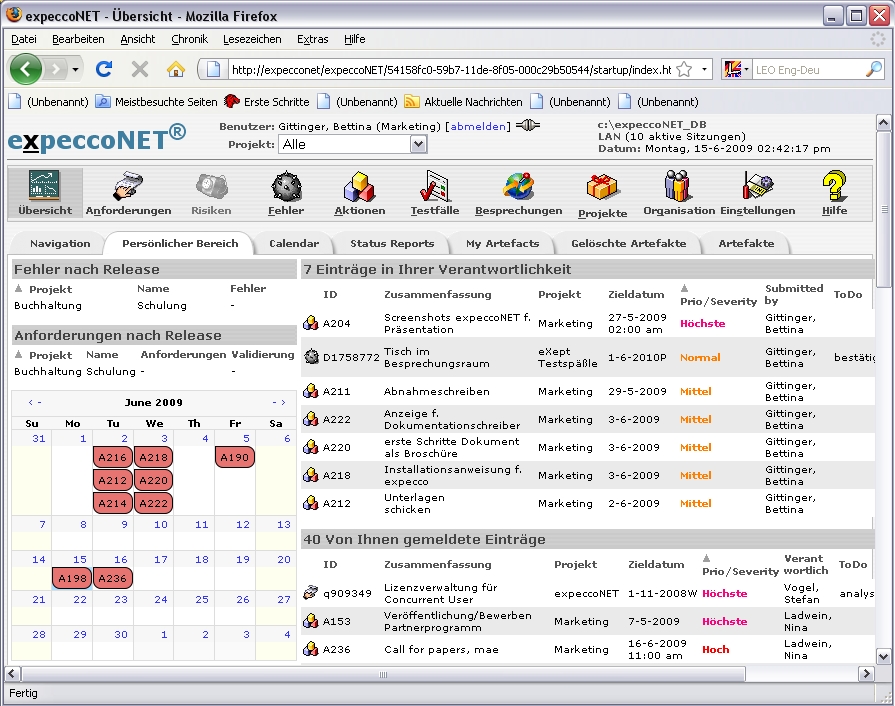This screenshot has width=895, height=706.
Task: Expand the Projekt 'Alle' dropdown
Action: pyautogui.click(x=418, y=145)
